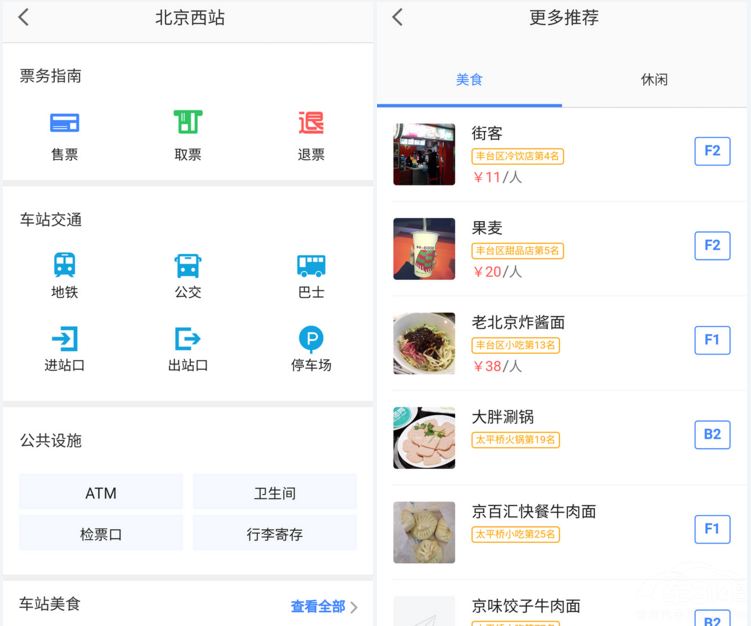Tap the 售票 ticket purchase icon

65,124
